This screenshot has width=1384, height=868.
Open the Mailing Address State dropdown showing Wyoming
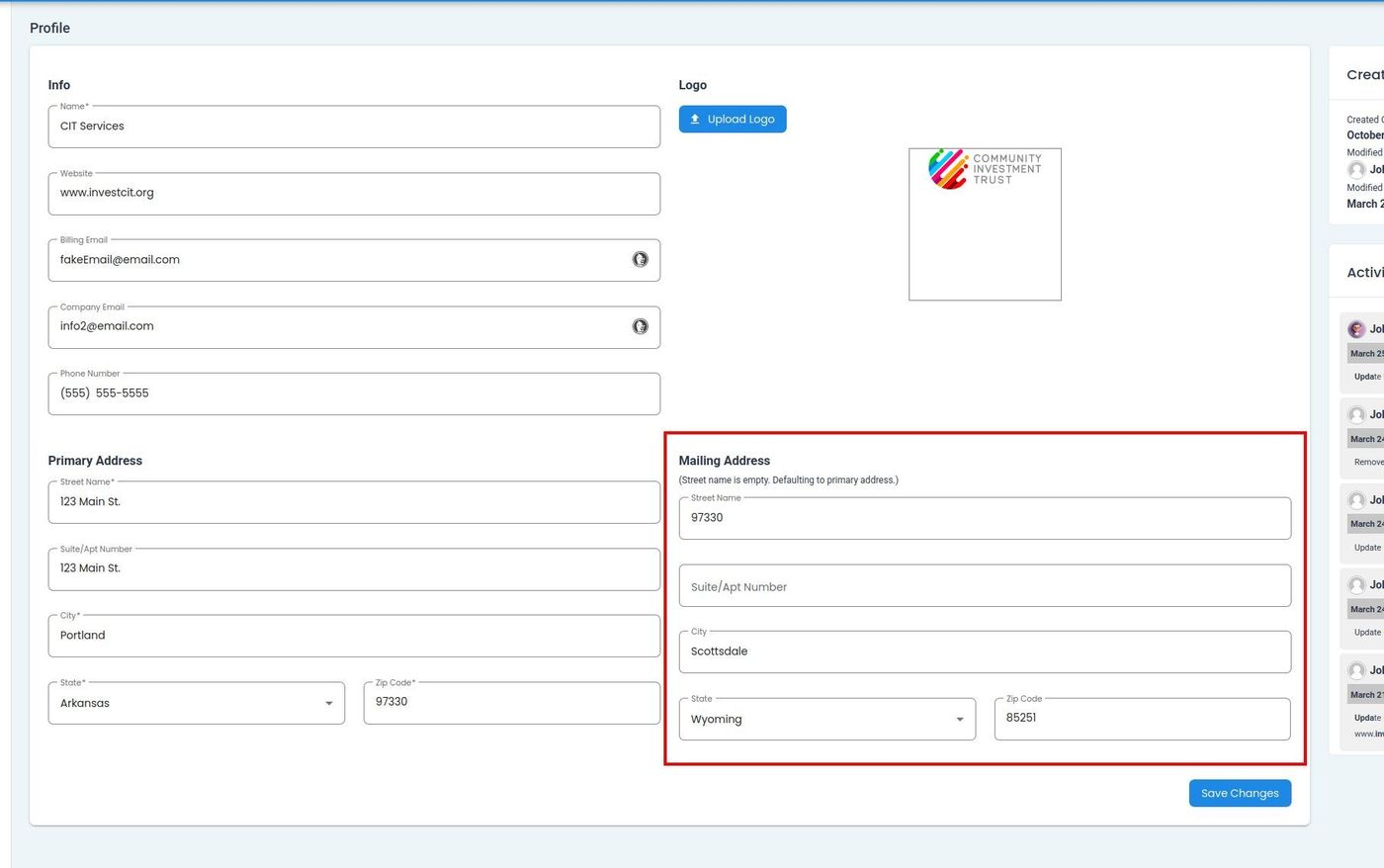click(826, 719)
